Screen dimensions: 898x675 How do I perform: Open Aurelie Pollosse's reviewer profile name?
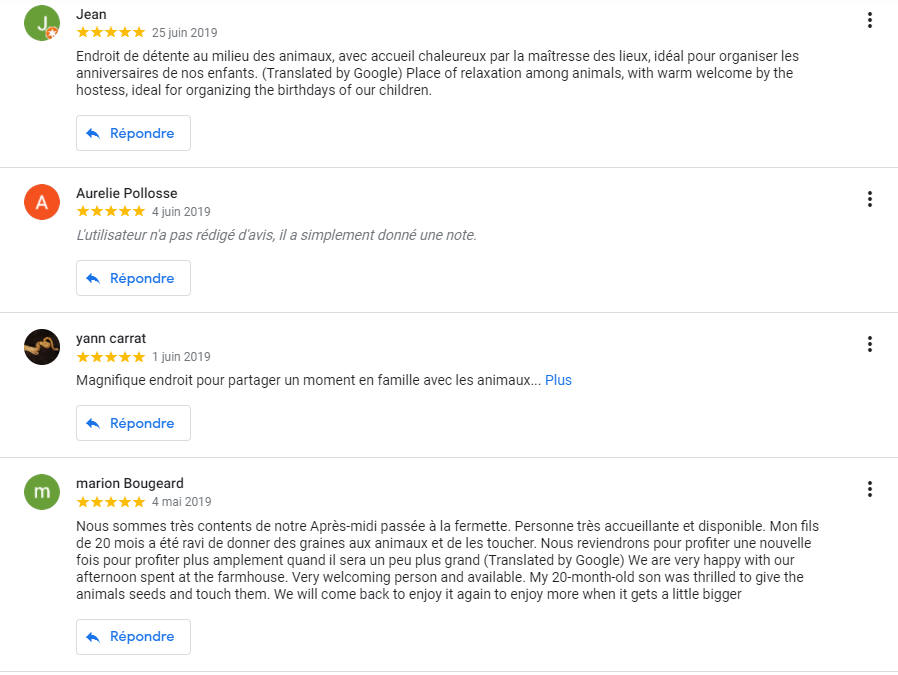coord(127,194)
